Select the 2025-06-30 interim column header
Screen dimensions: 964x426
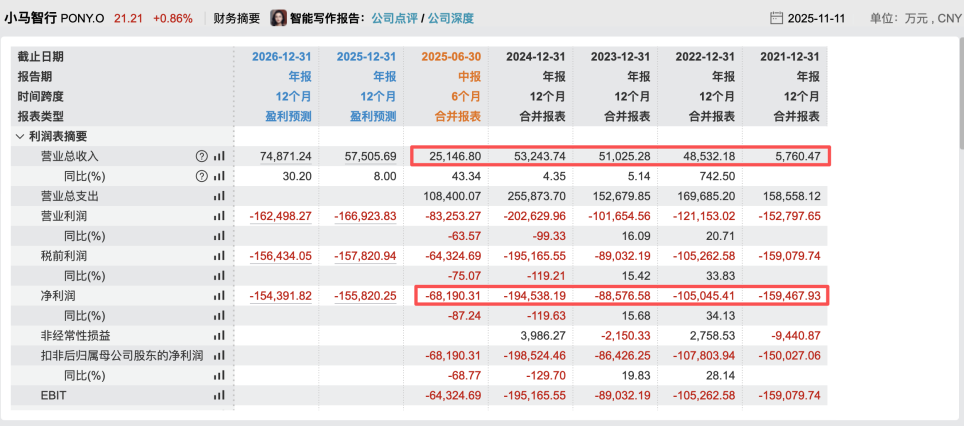(451, 57)
